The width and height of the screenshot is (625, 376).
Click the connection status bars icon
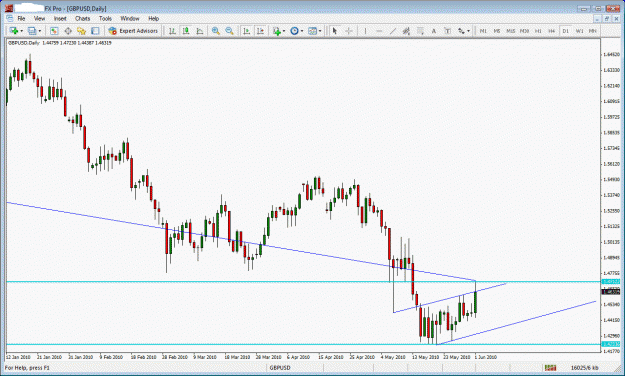click(550, 368)
